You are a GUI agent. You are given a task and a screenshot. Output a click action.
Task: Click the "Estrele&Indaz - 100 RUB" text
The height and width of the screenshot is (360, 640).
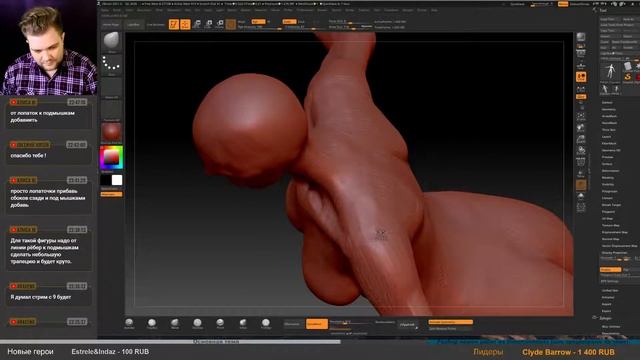110,351
